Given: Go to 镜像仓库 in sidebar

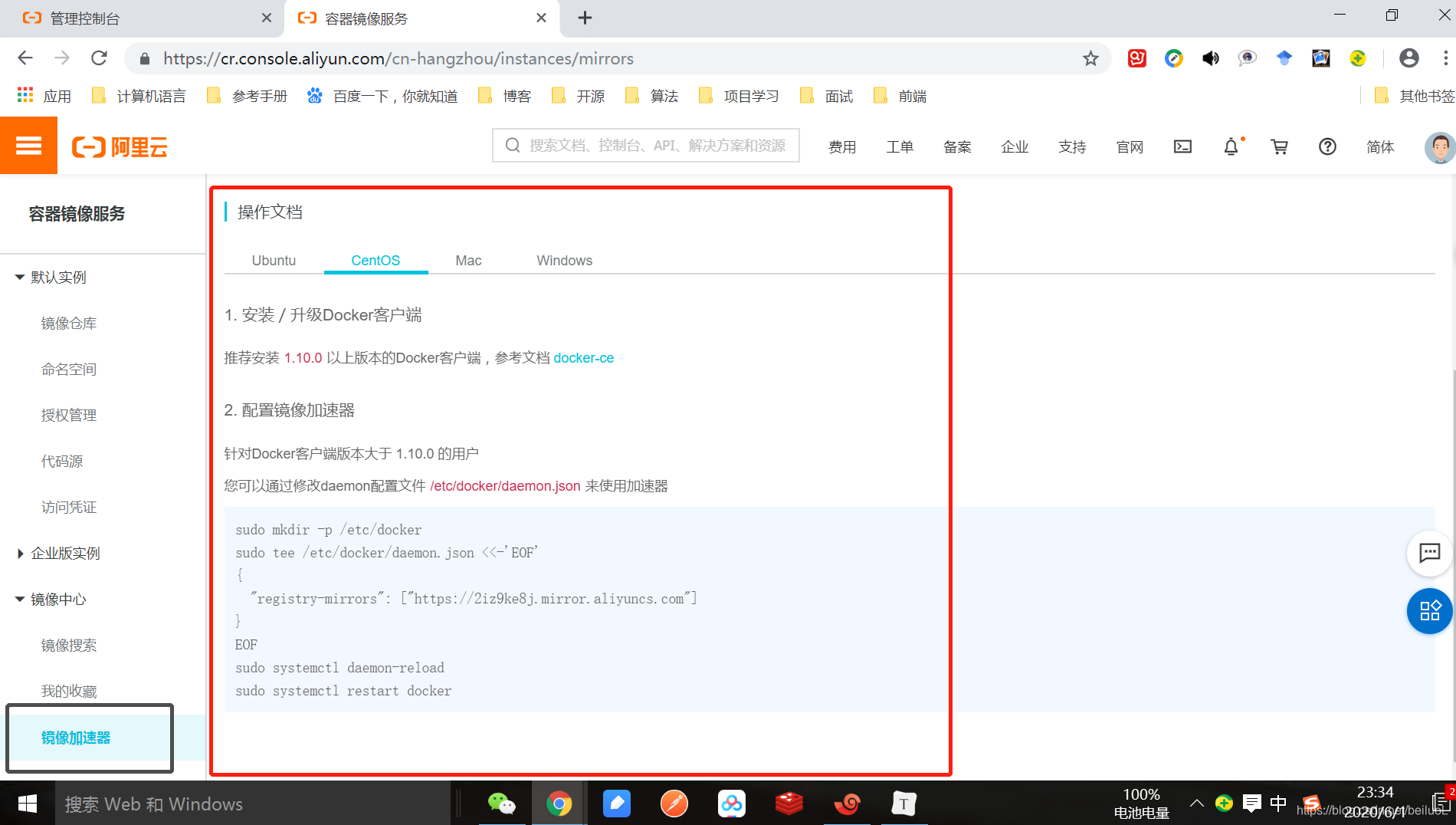Looking at the screenshot, I should (69, 323).
